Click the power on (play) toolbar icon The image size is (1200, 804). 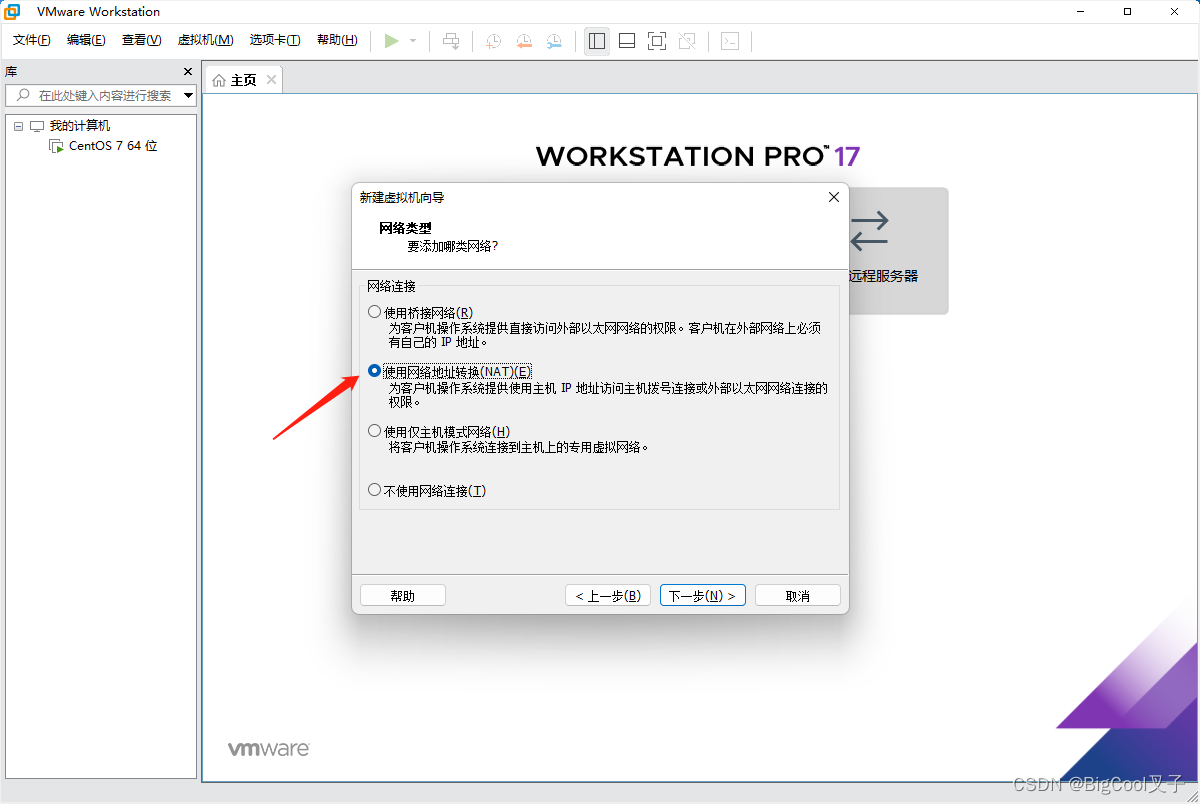391,41
